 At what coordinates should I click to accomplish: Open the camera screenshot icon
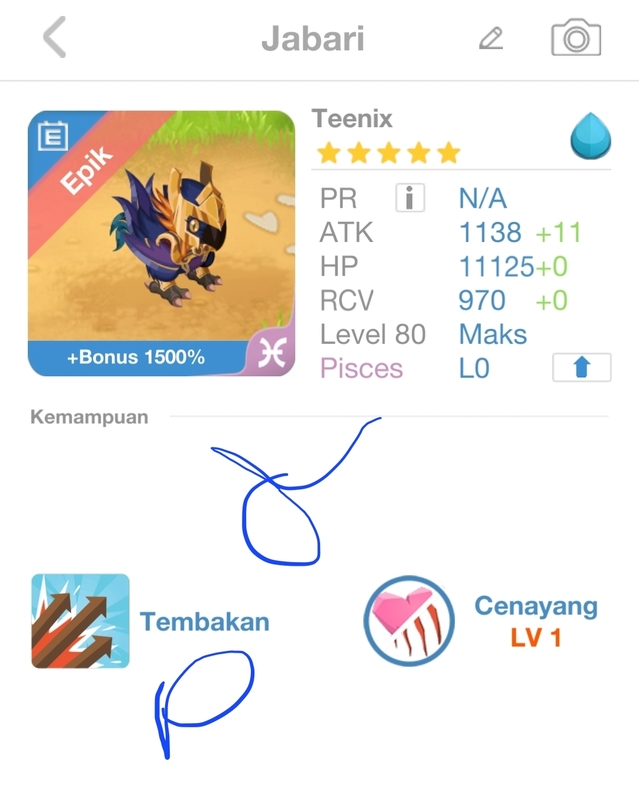coord(576,37)
